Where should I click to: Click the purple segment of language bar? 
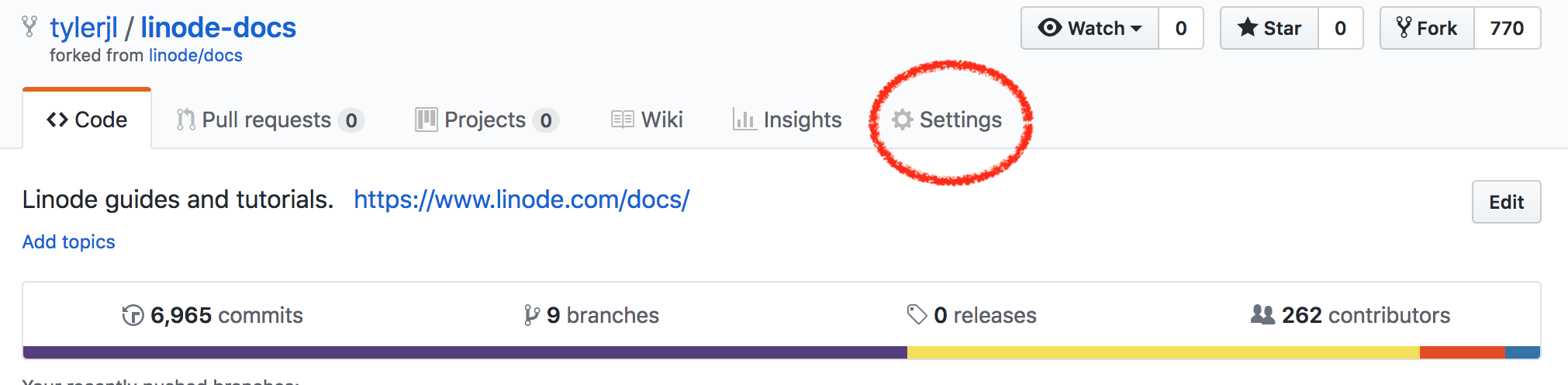465,352
